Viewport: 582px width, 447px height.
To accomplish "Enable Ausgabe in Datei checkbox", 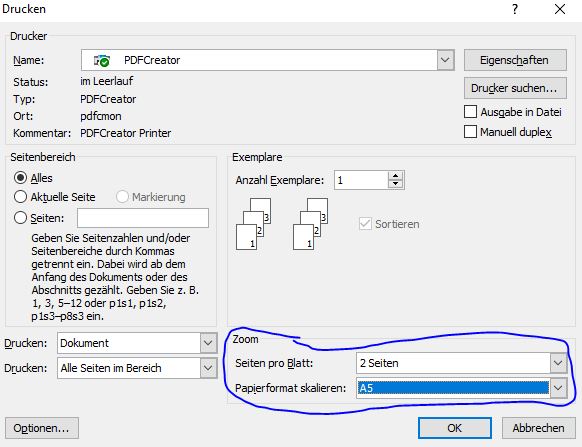I will point(470,112).
